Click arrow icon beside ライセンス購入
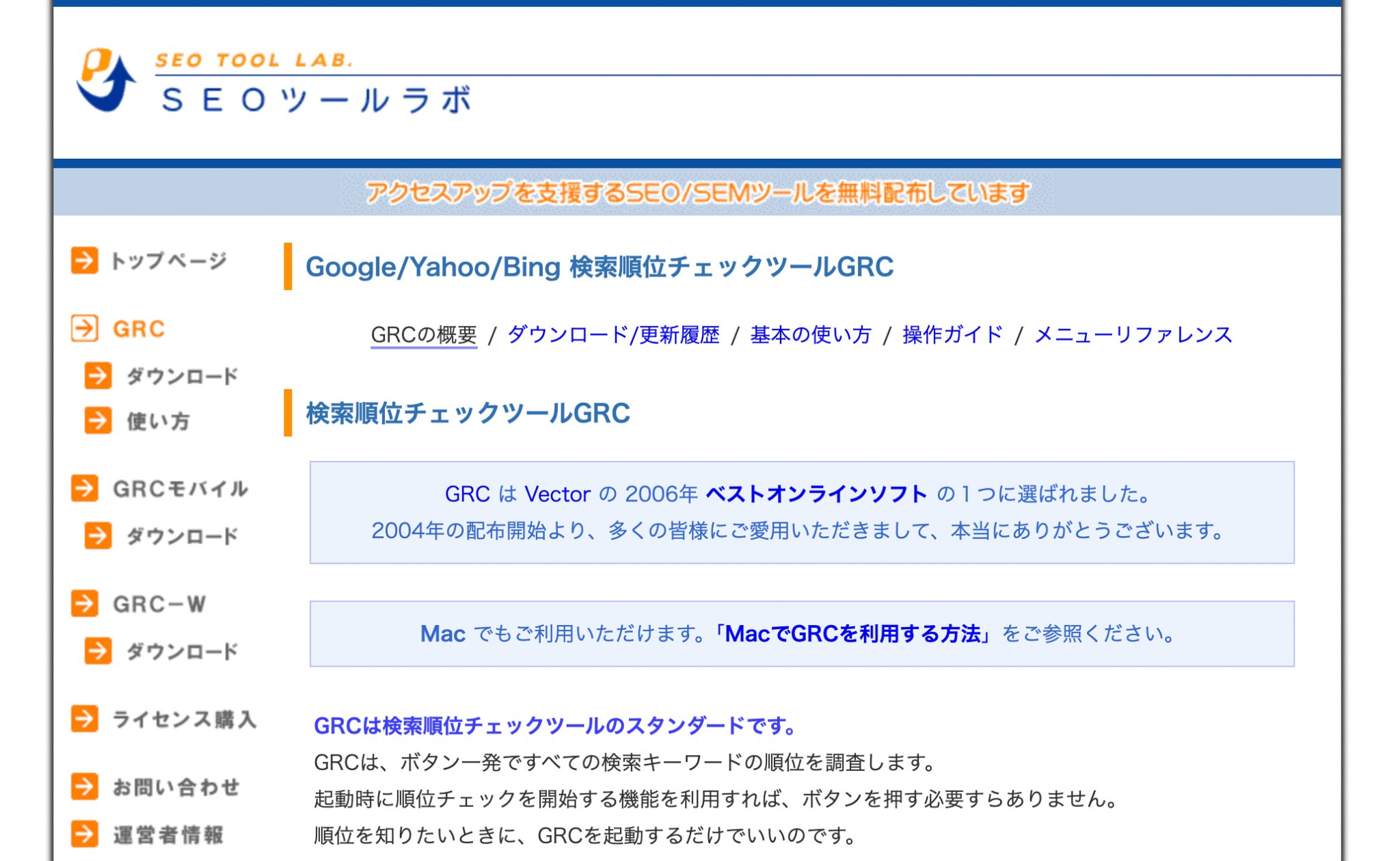Screen dimensions: 1400x861 tap(85, 719)
